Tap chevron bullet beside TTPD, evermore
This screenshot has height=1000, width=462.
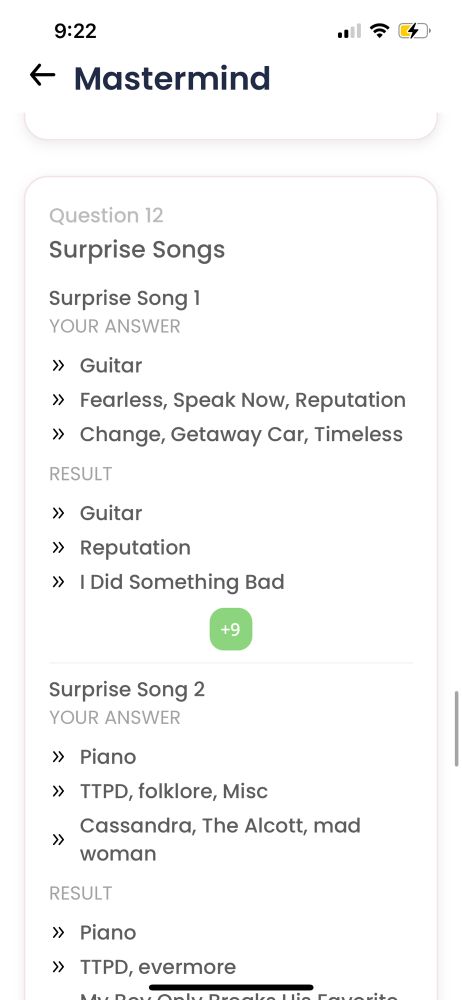pos(59,967)
